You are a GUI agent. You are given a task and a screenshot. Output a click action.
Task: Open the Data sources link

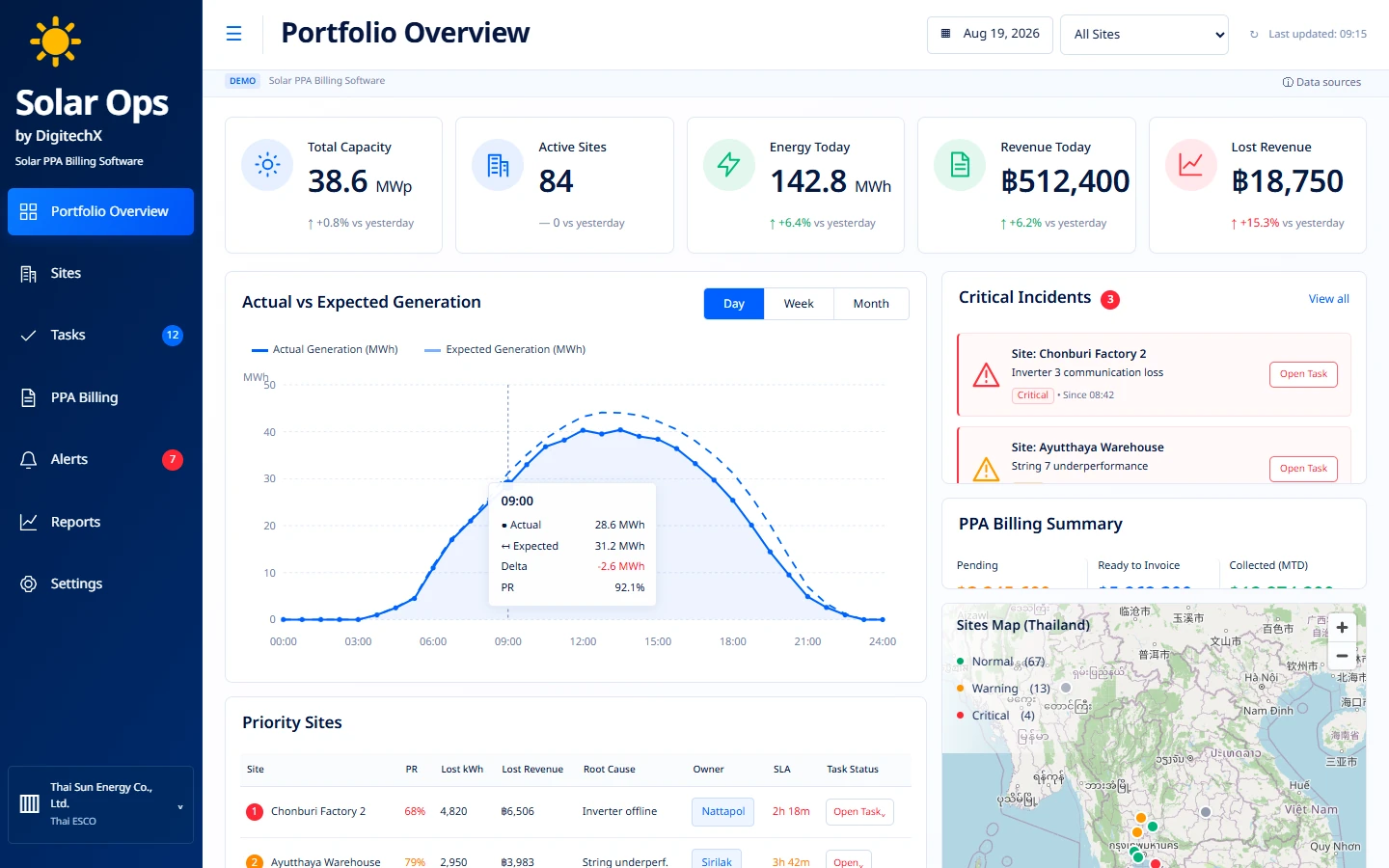point(1321,83)
